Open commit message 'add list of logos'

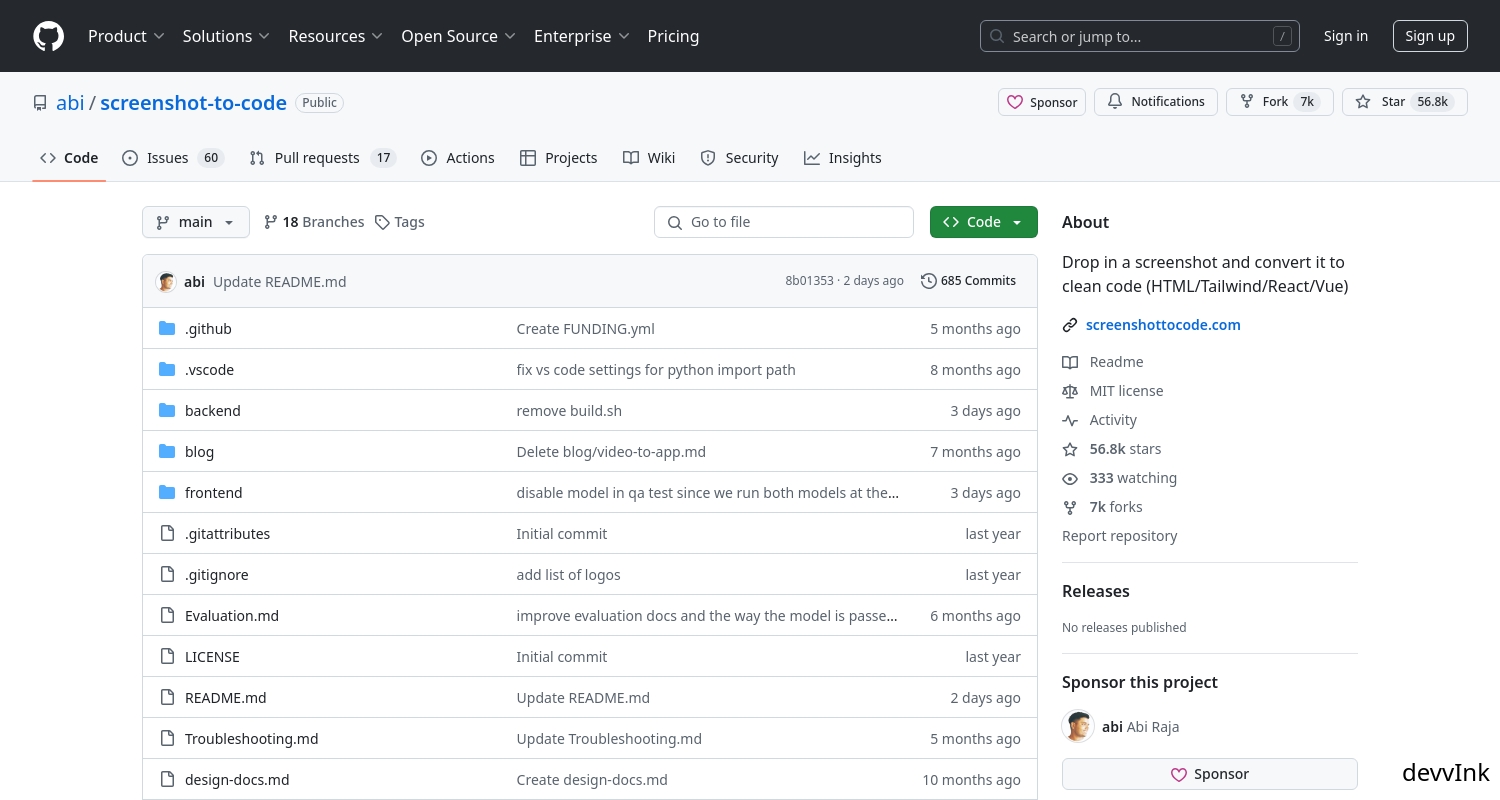568,575
